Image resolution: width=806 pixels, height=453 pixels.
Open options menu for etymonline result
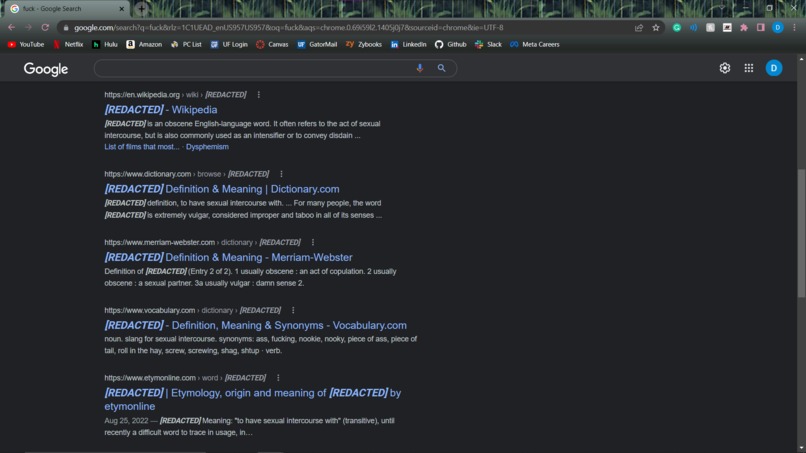click(278, 378)
